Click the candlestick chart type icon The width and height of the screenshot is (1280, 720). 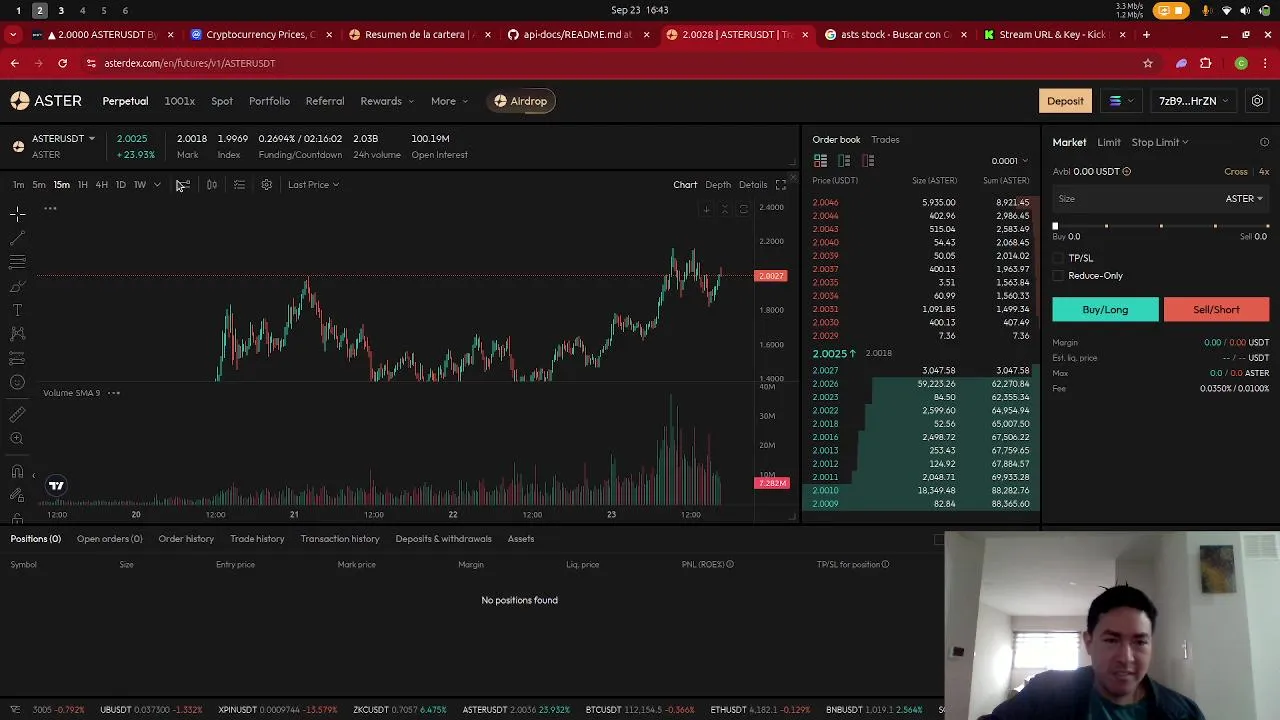point(212,185)
